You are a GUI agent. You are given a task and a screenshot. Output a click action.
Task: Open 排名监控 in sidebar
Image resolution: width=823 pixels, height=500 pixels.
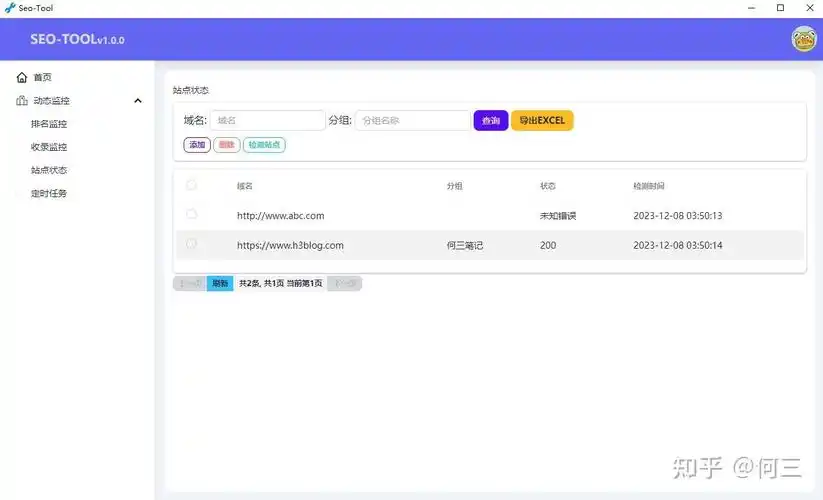tap(49, 124)
